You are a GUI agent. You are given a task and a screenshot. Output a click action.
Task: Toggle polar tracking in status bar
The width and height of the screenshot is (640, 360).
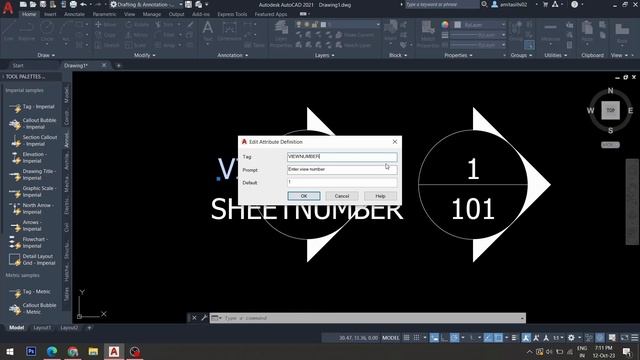click(x=454, y=338)
